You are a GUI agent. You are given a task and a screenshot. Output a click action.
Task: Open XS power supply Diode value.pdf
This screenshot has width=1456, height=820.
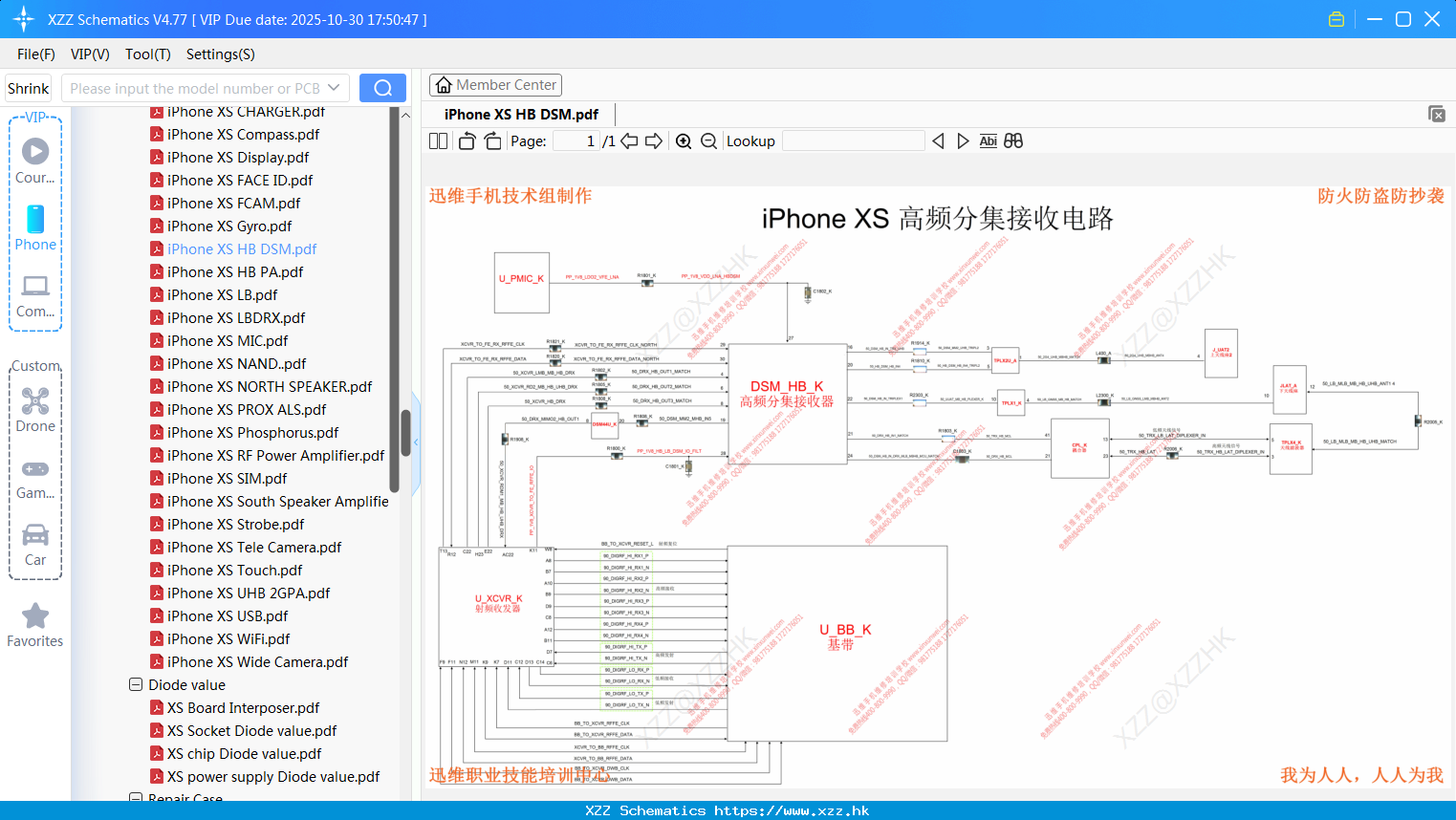pyautogui.click(x=273, y=777)
